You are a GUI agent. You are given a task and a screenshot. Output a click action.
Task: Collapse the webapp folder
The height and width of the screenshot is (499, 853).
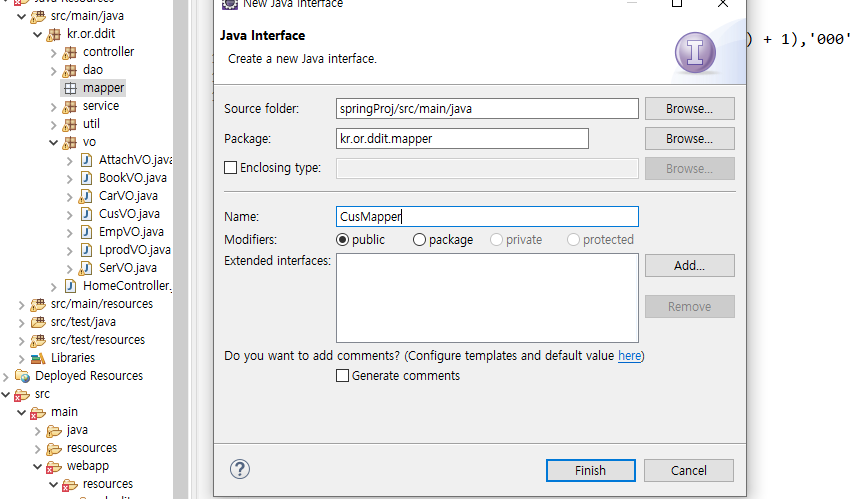(x=38, y=466)
